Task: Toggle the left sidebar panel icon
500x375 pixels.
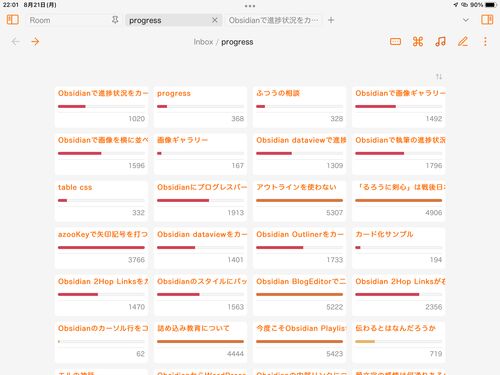Action: tap(13, 20)
